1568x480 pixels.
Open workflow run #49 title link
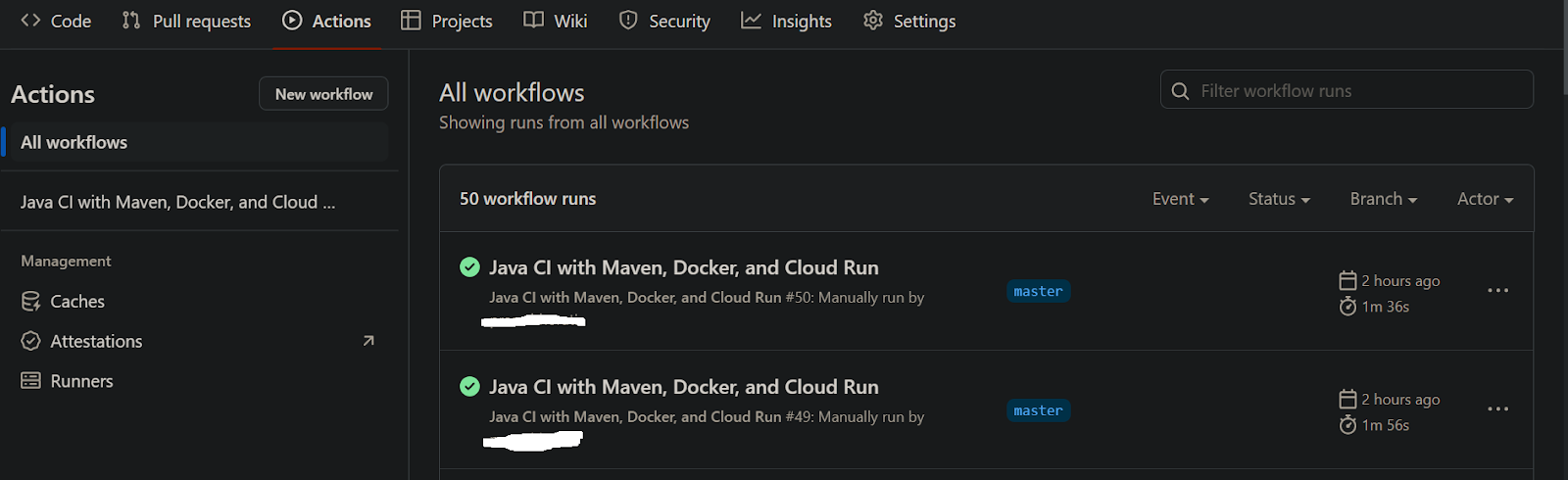[684, 387]
